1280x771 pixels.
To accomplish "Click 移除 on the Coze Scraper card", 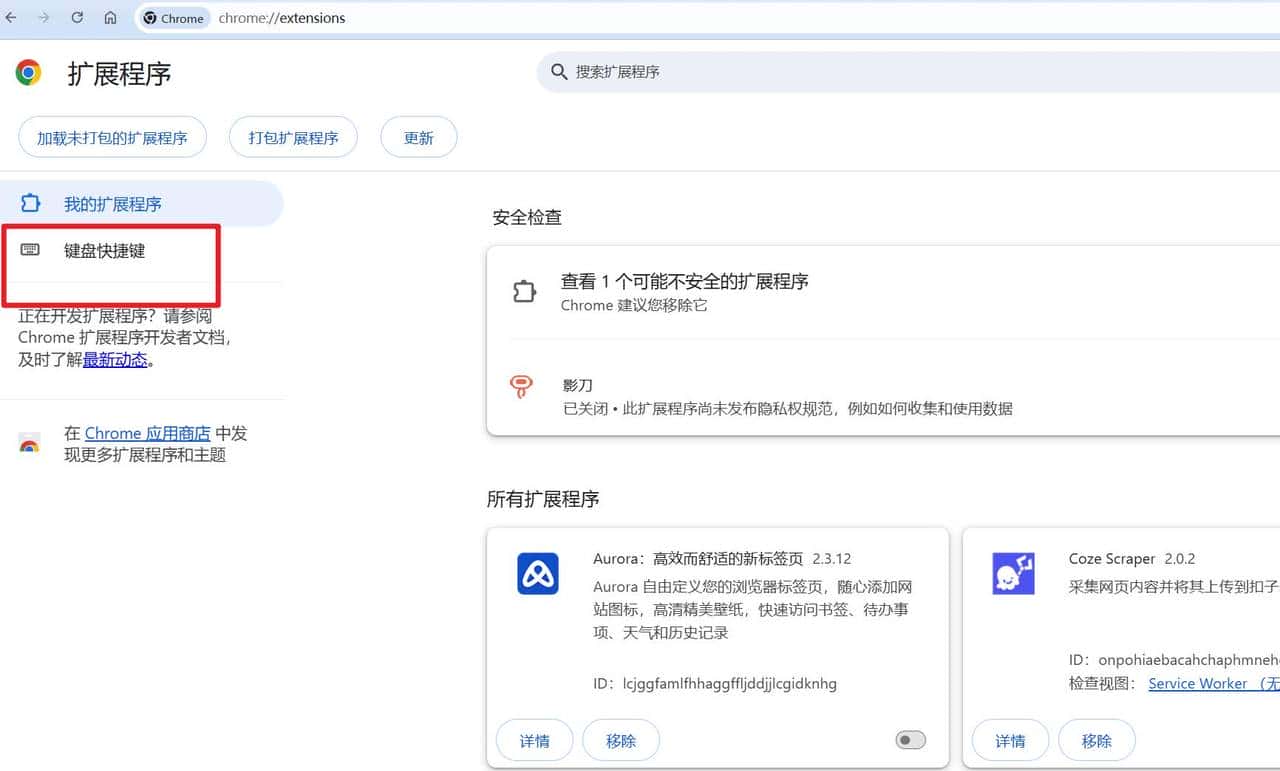I will pyautogui.click(x=1096, y=740).
